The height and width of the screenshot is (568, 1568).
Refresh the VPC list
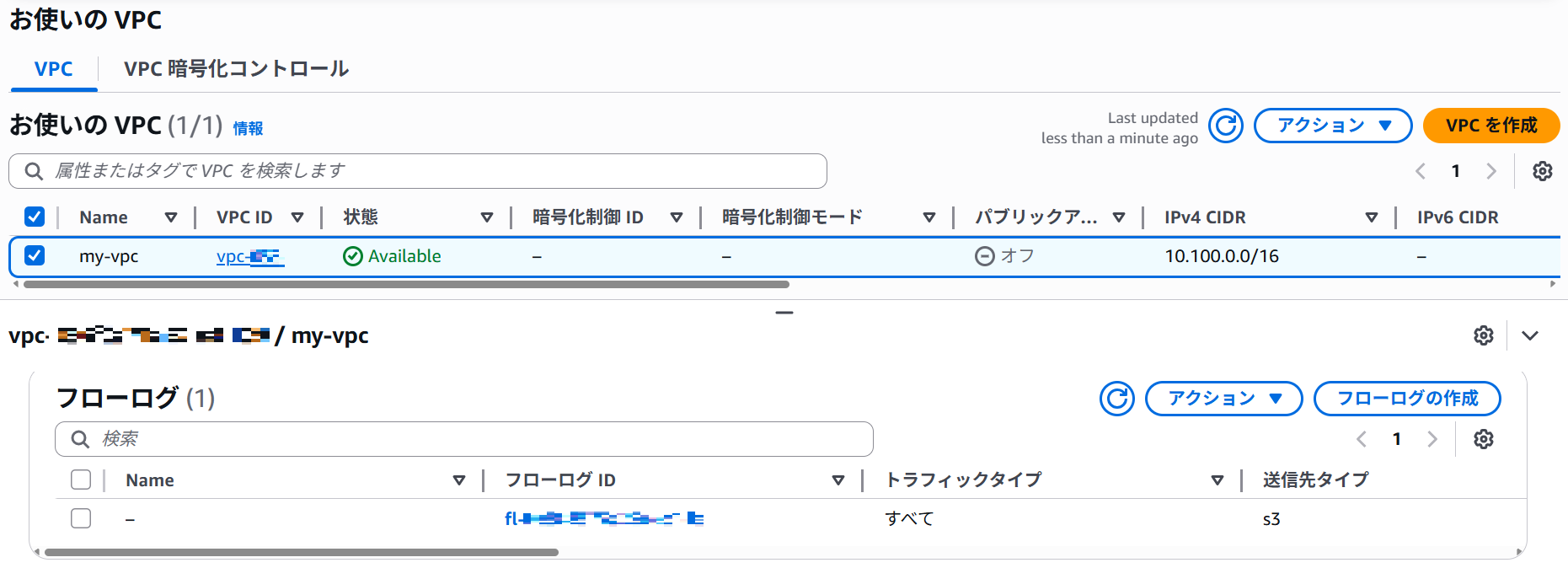(1225, 126)
